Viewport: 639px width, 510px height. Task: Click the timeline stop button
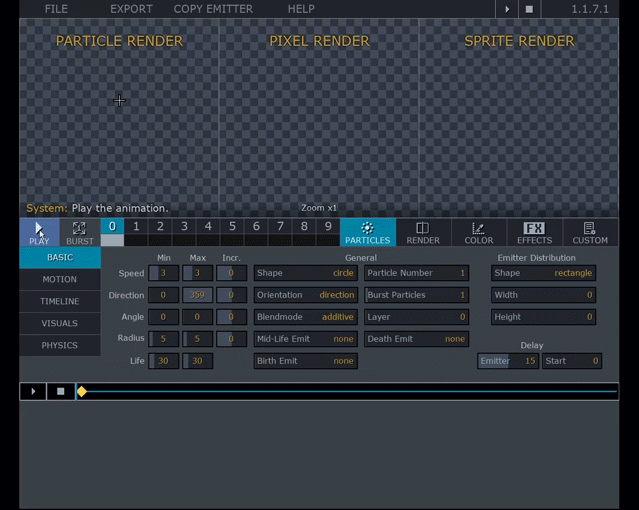(60, 391)
